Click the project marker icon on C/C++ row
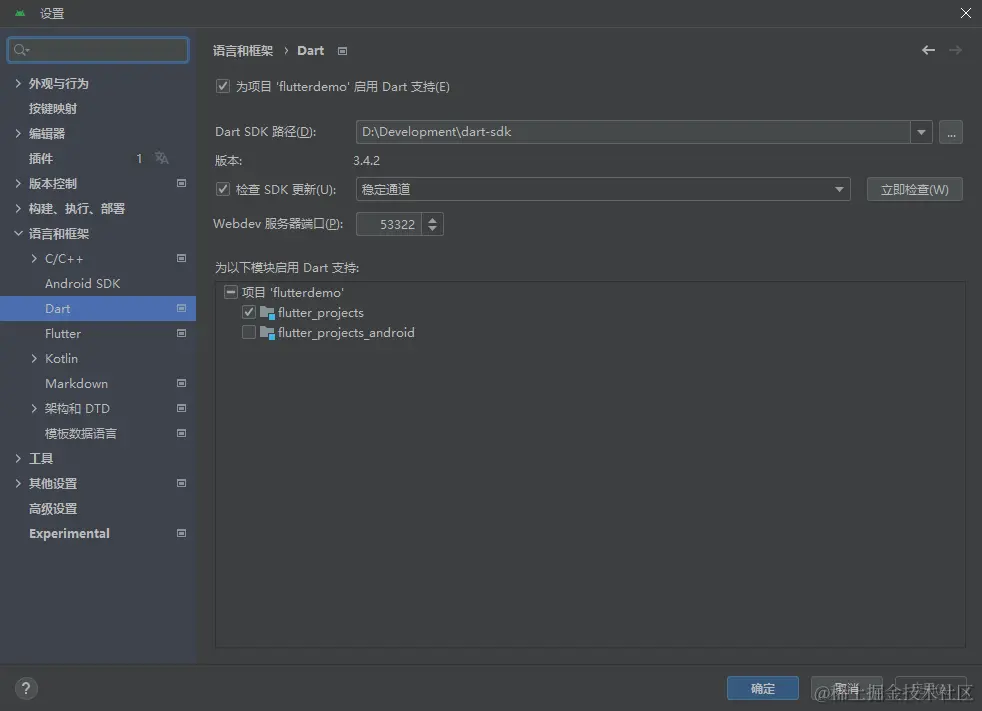Viewport: 982px width, 711px height. tap(181, 258)
